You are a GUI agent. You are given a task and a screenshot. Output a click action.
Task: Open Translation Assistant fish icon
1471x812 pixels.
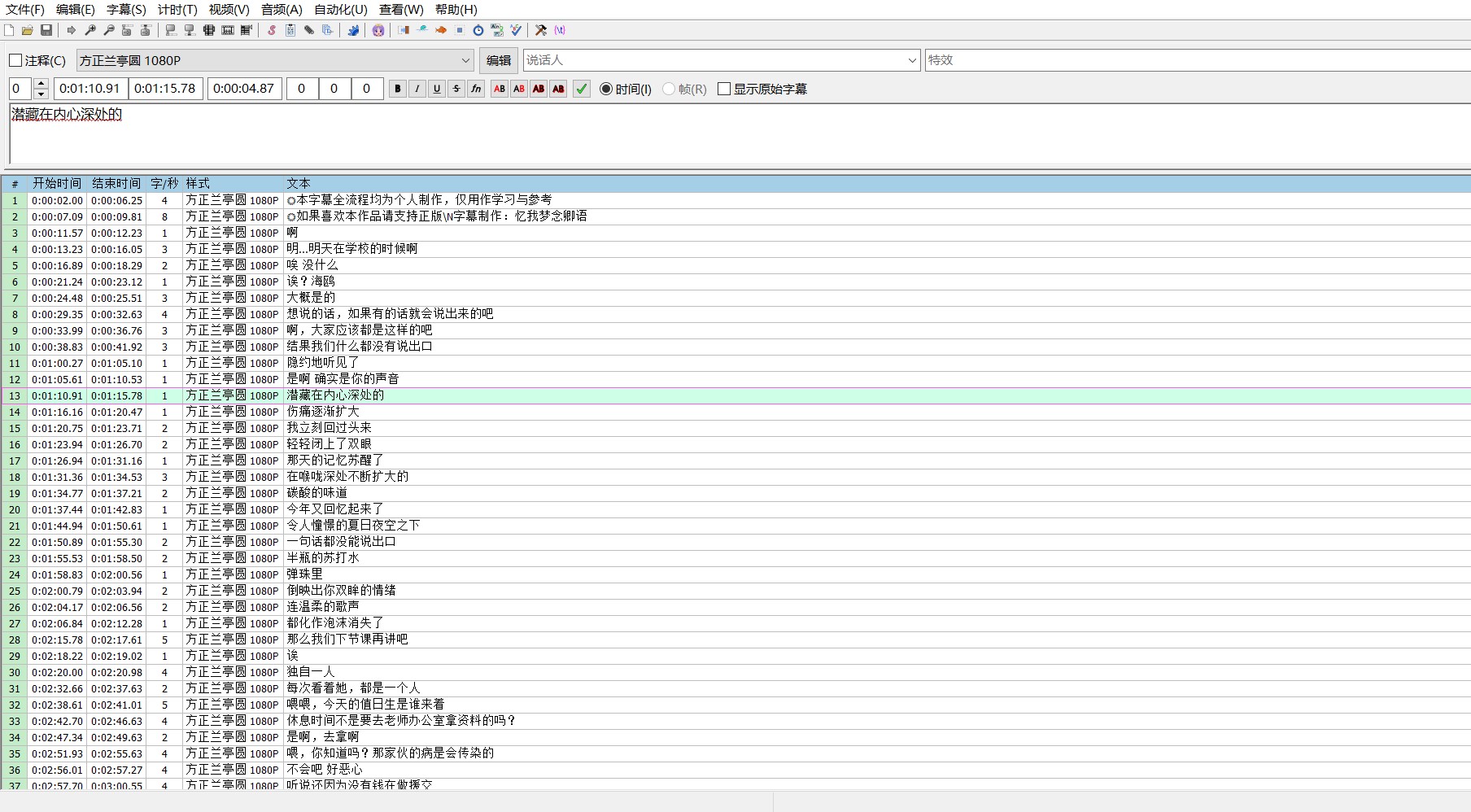click(x=441, y=30)
